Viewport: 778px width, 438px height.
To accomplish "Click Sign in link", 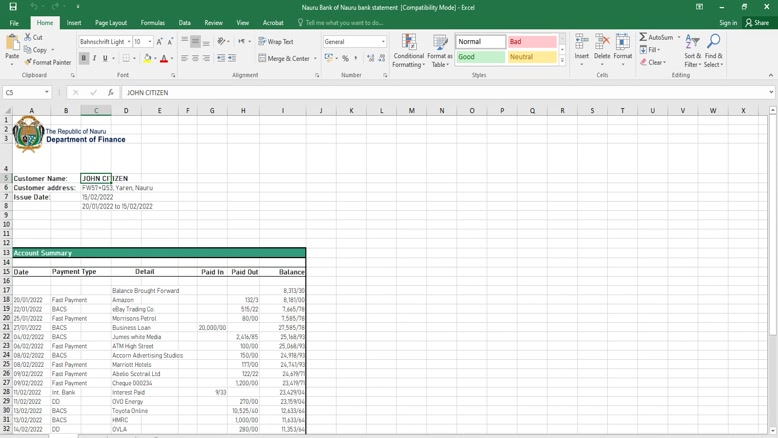I will 727,22.
